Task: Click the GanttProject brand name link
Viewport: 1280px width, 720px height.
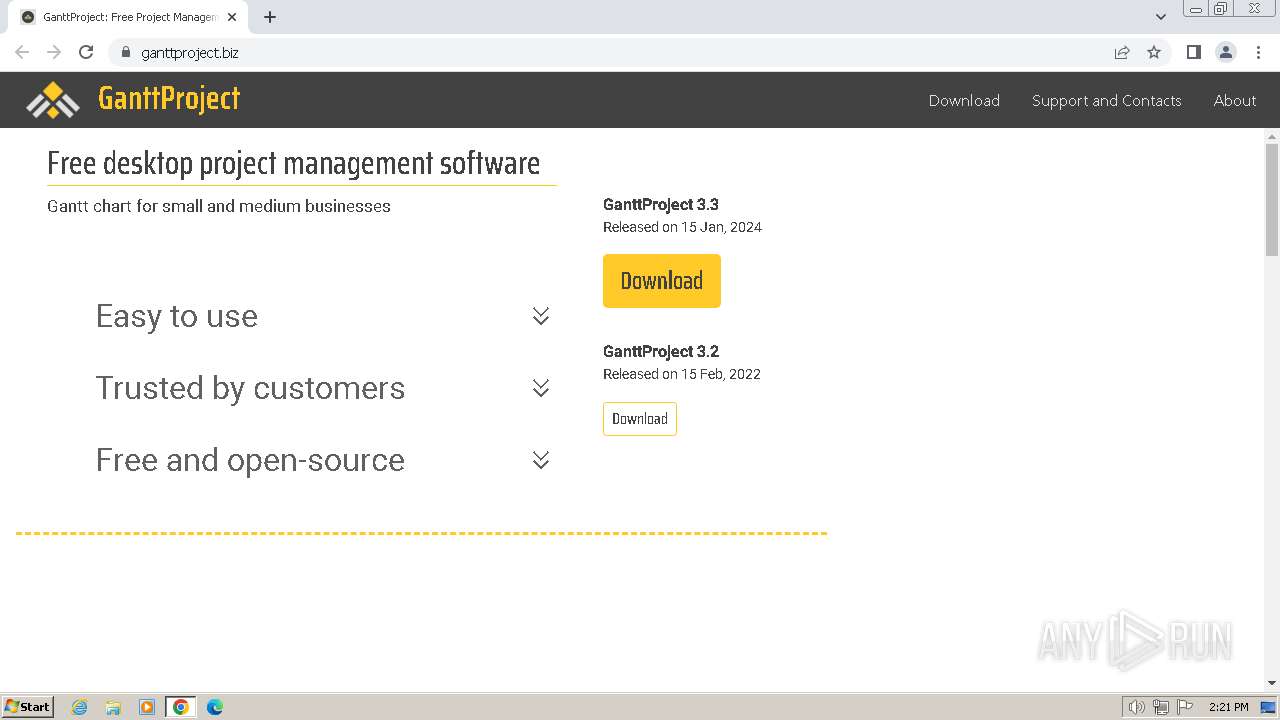Action: (169, 99)
